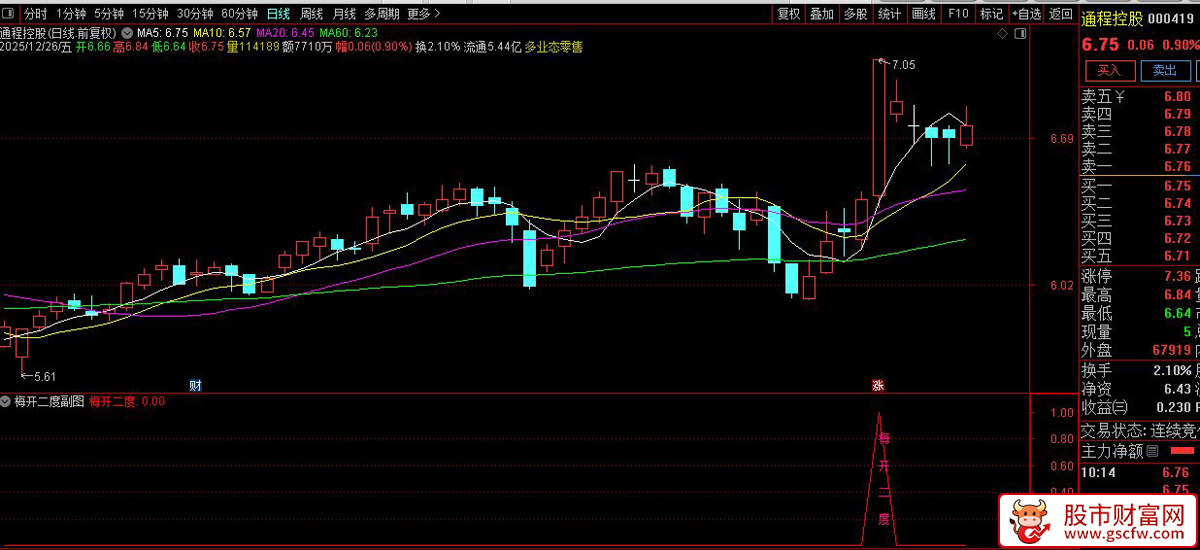
Task: Click the 卖出 sell button
Action: pos(1165,70)
